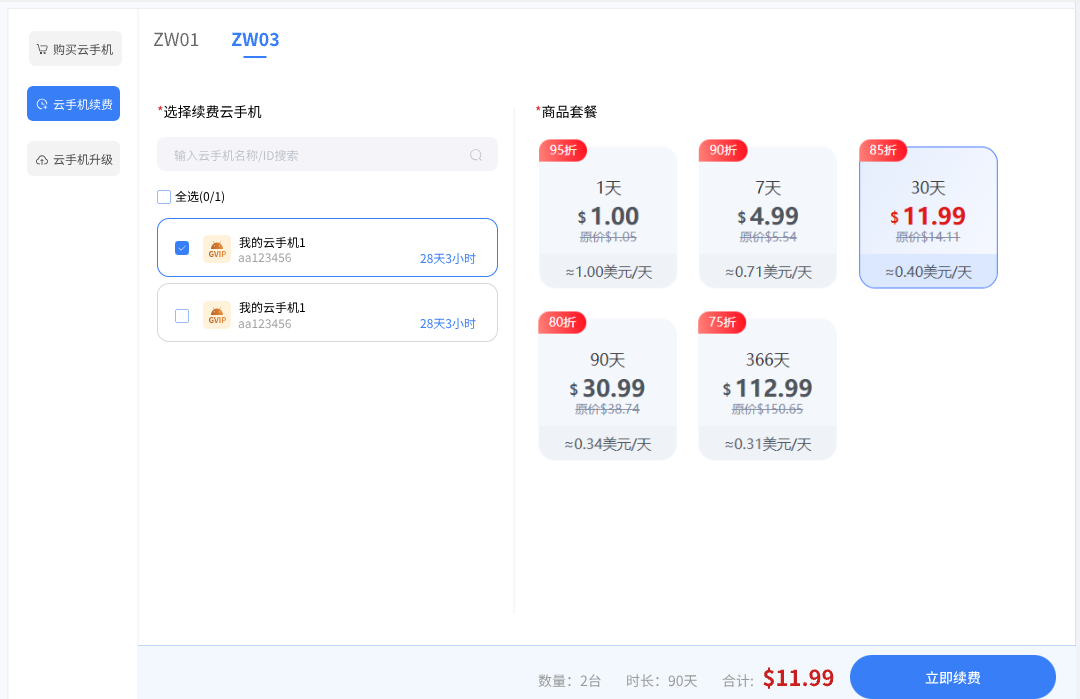Image resolution: width=1080 pixels, height=699 pixels.
Task: Click GVIP icon of the checked cloud phone
Action: point(217,249)
